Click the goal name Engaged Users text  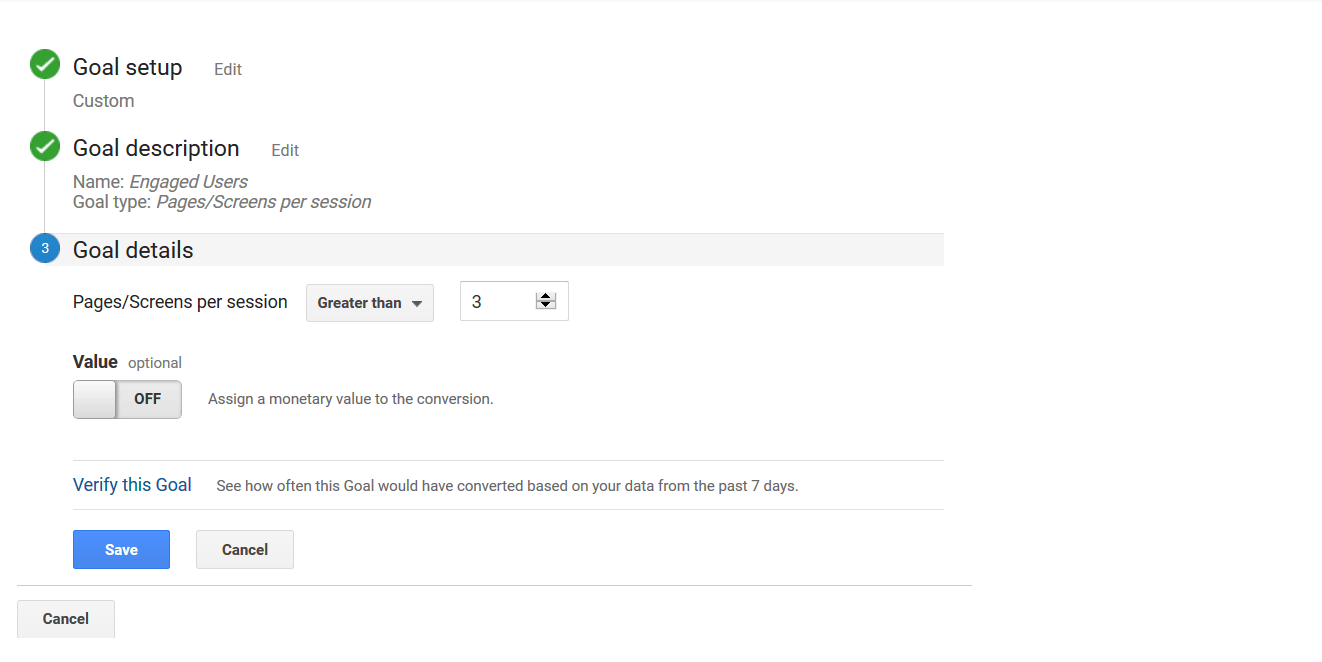(x=188, y=181)
